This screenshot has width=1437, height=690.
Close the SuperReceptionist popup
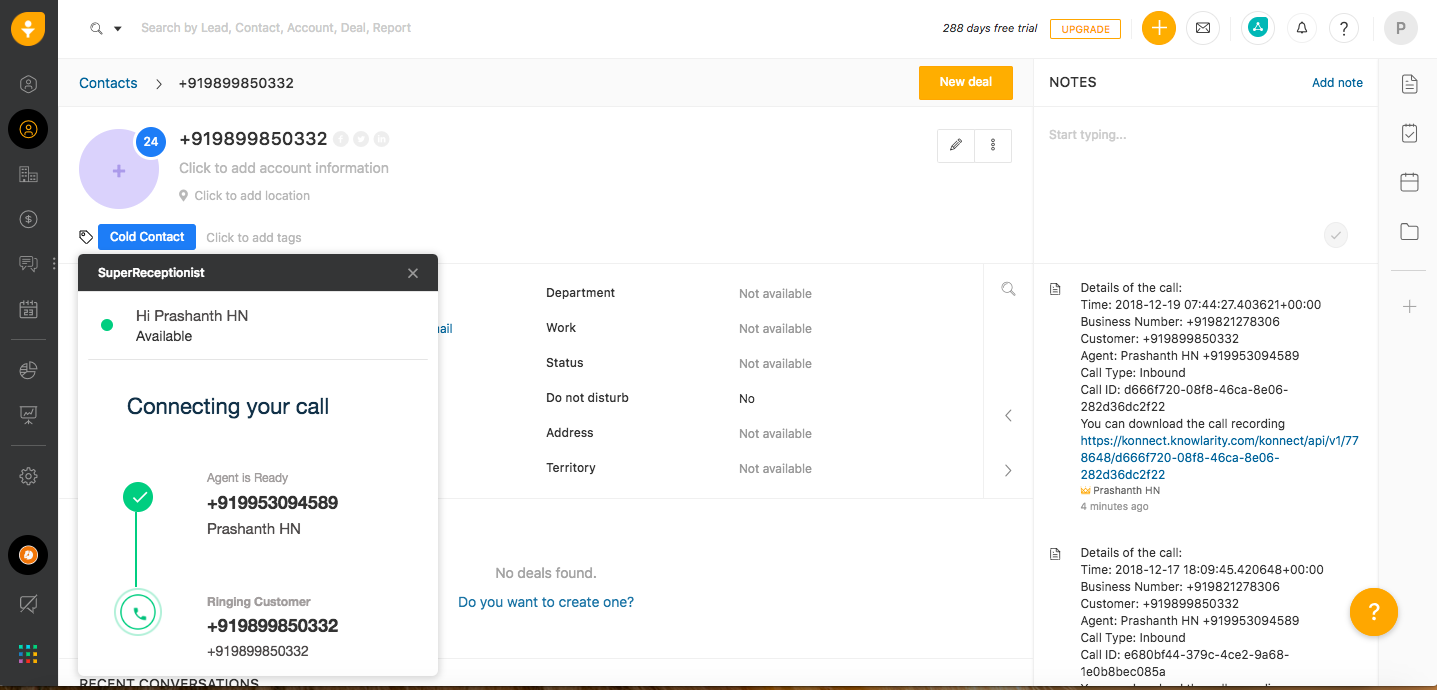point(413,273)
